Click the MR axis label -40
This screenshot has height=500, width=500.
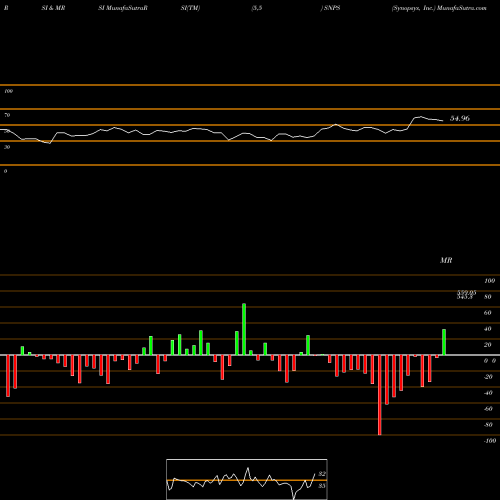click(x=488, y=393)
